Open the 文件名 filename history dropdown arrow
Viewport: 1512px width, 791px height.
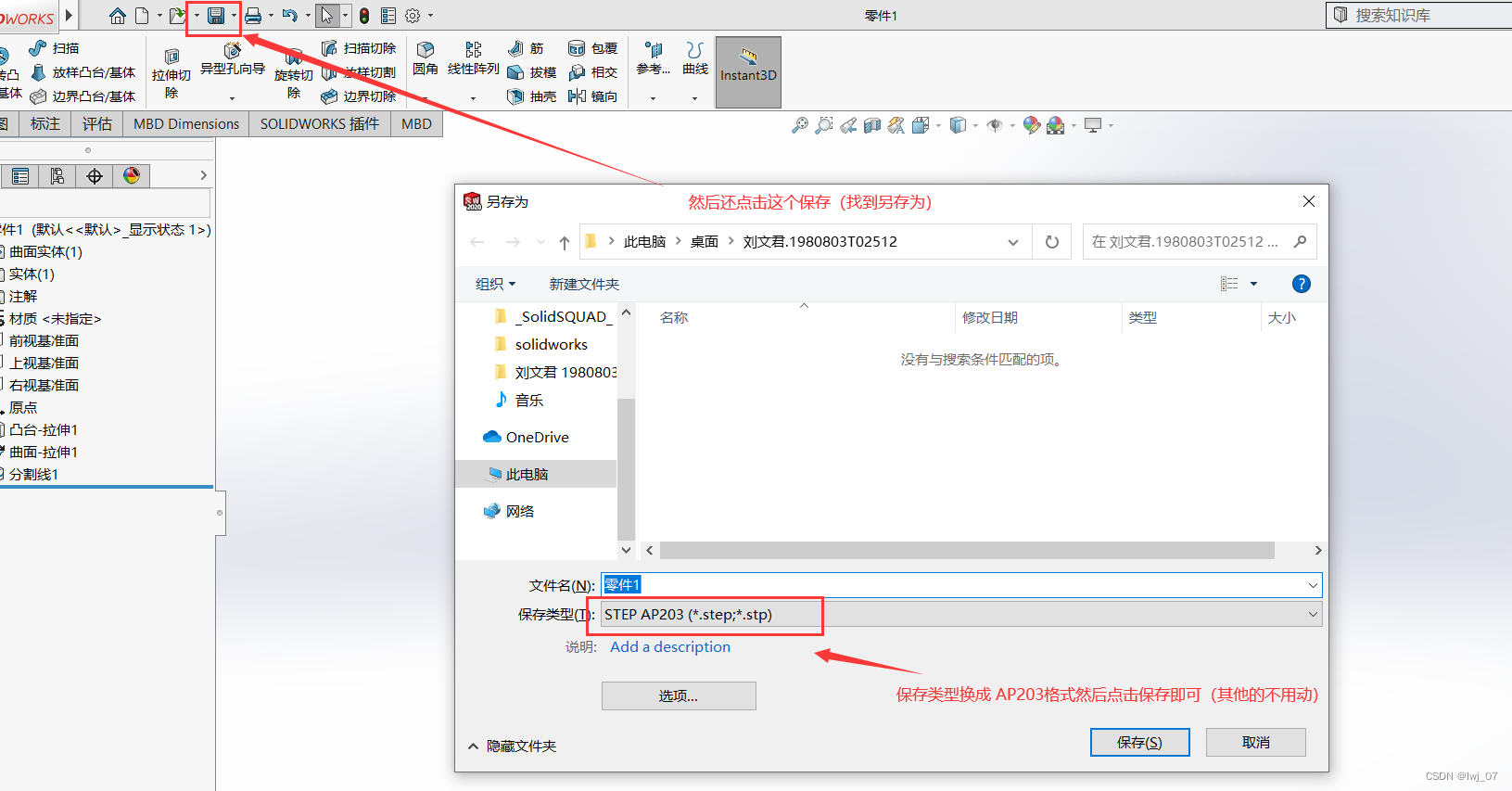[1313, 585]
